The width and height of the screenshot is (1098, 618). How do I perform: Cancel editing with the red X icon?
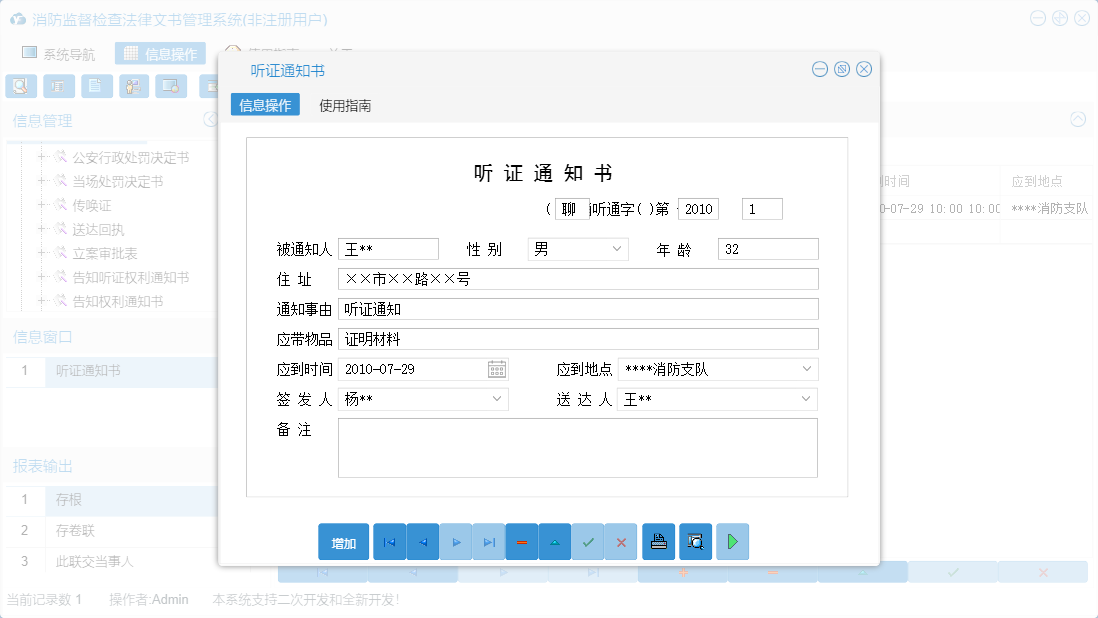[x=621, y=541]
